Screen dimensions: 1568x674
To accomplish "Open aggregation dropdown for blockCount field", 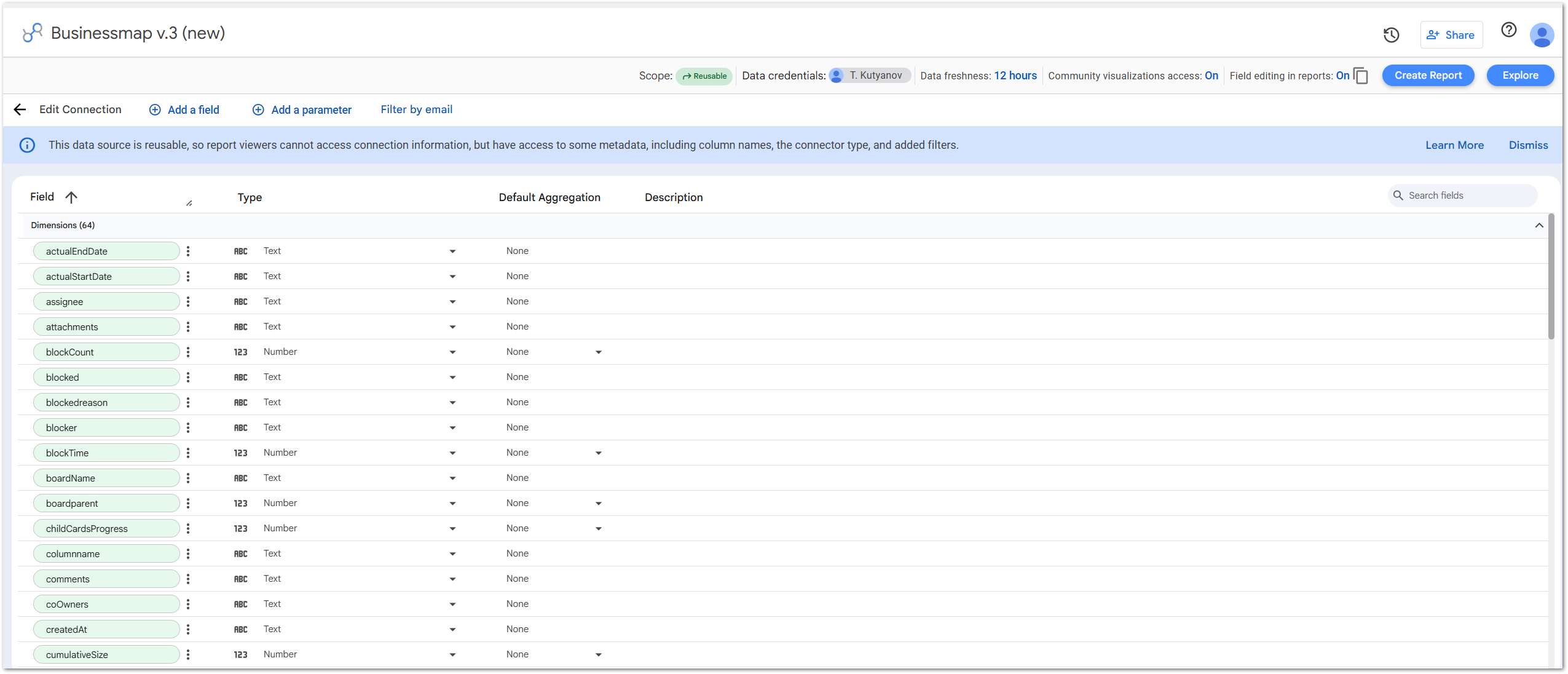I will (x=598, y=352).
